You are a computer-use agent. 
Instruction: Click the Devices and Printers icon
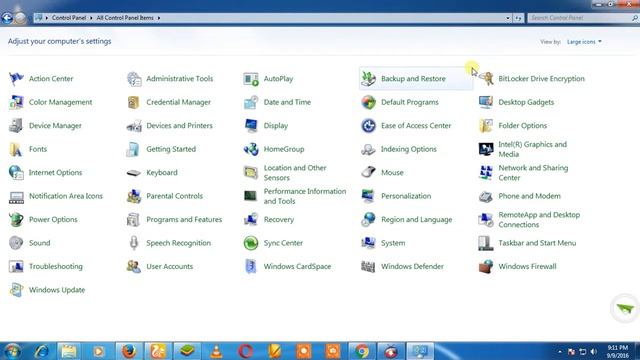tap(134, 125)
